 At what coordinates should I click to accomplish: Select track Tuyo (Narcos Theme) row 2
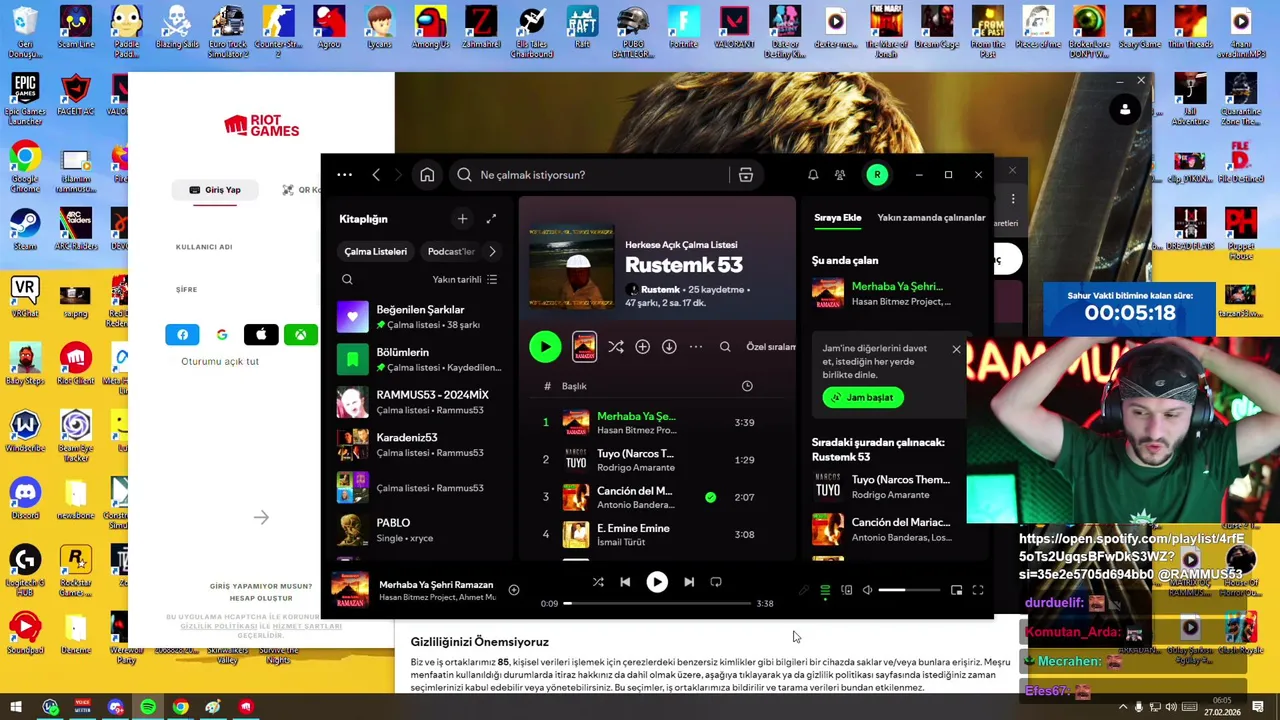click(x=655, y=460)
